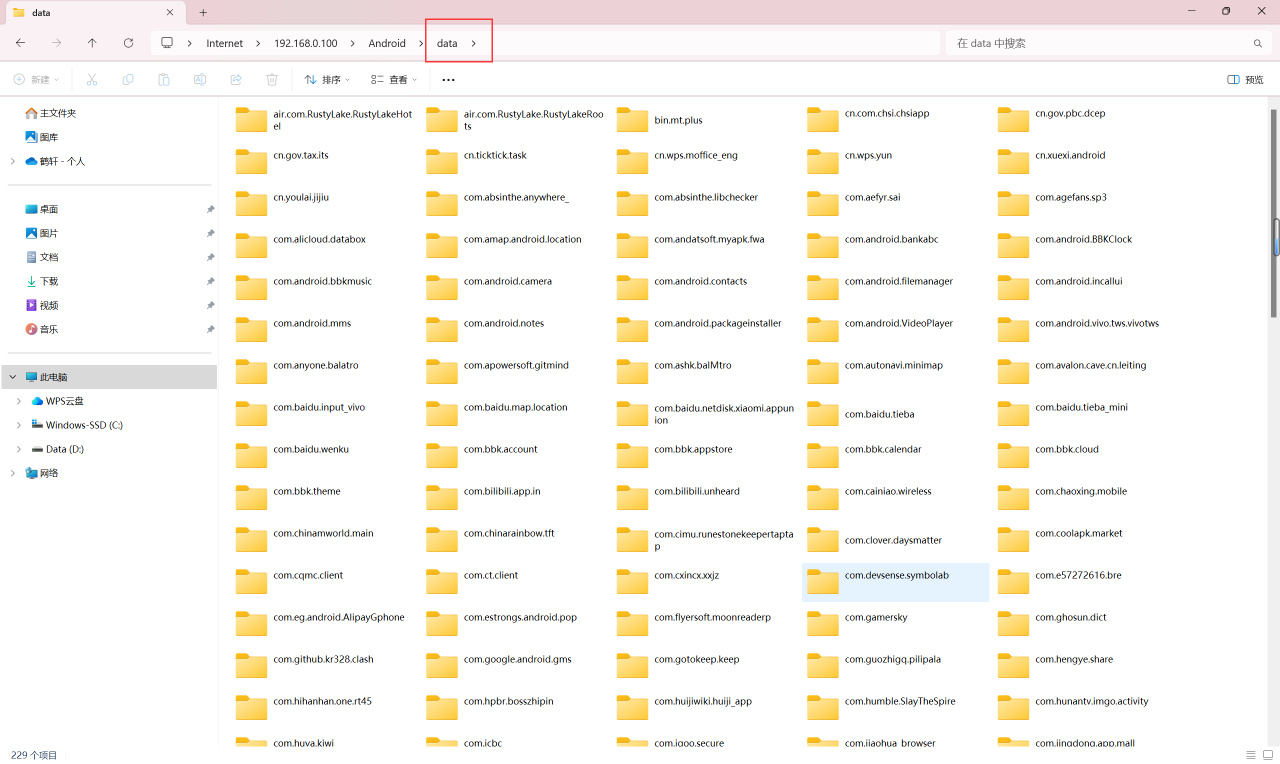Select the bin.mt.plus folder
The width and height of the screenshot is (1280, 764).
click(706, 120)
